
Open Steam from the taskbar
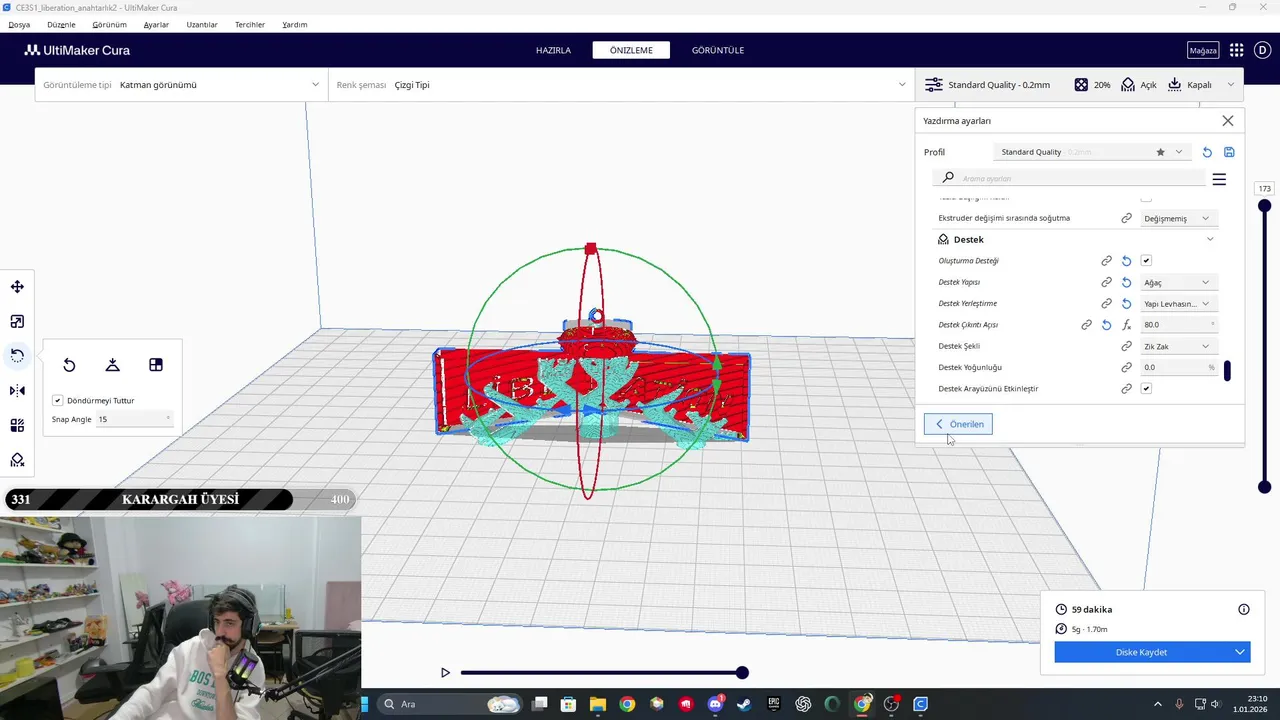pyautogui.click(x=744, y=704)
